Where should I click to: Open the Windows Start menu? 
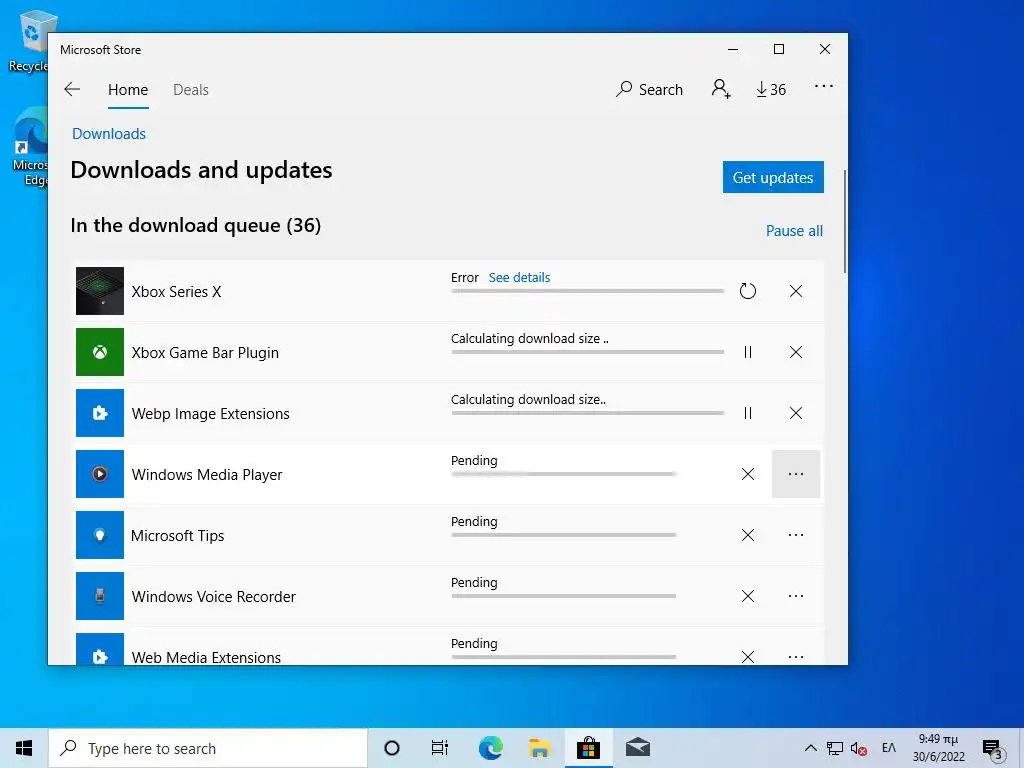(24, 748)
